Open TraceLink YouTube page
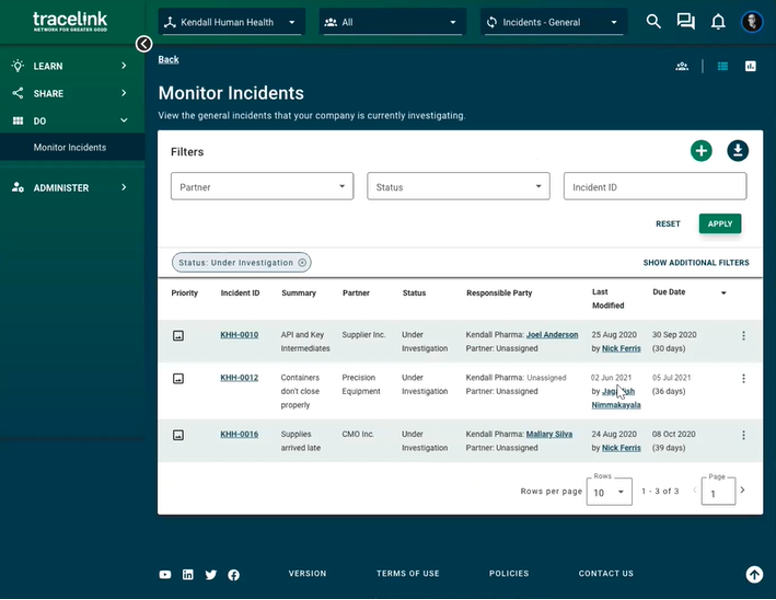 point(165,574)
